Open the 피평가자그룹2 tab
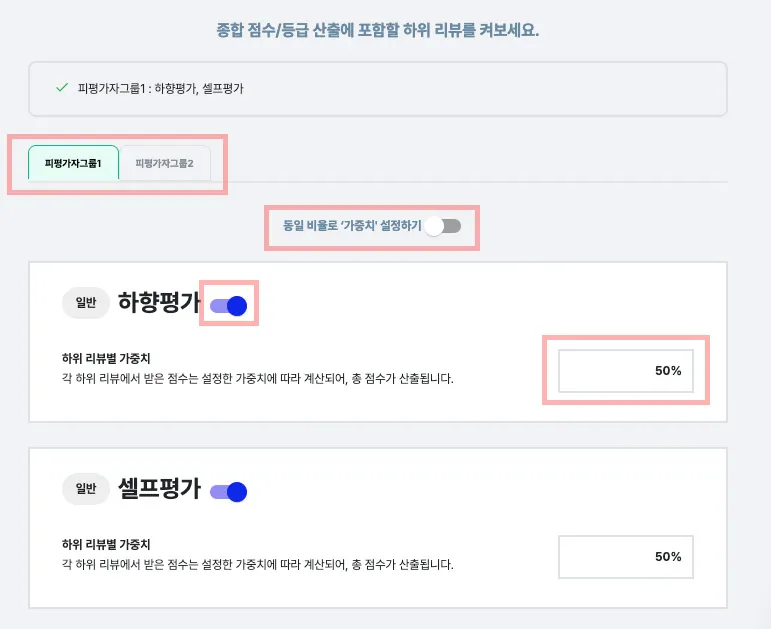771x629 pixels. pyautogui.click(x=164, y=163)
